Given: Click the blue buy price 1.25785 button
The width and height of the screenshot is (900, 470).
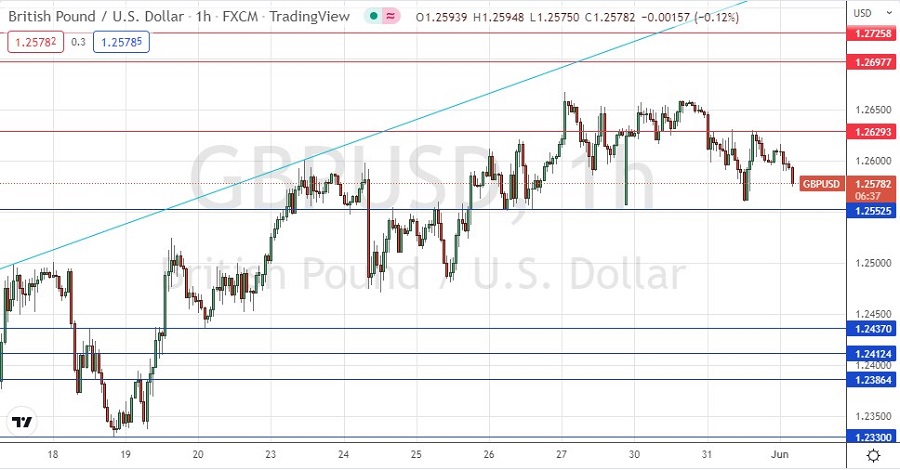Looking at the screenshot, I should click(120, 42).
